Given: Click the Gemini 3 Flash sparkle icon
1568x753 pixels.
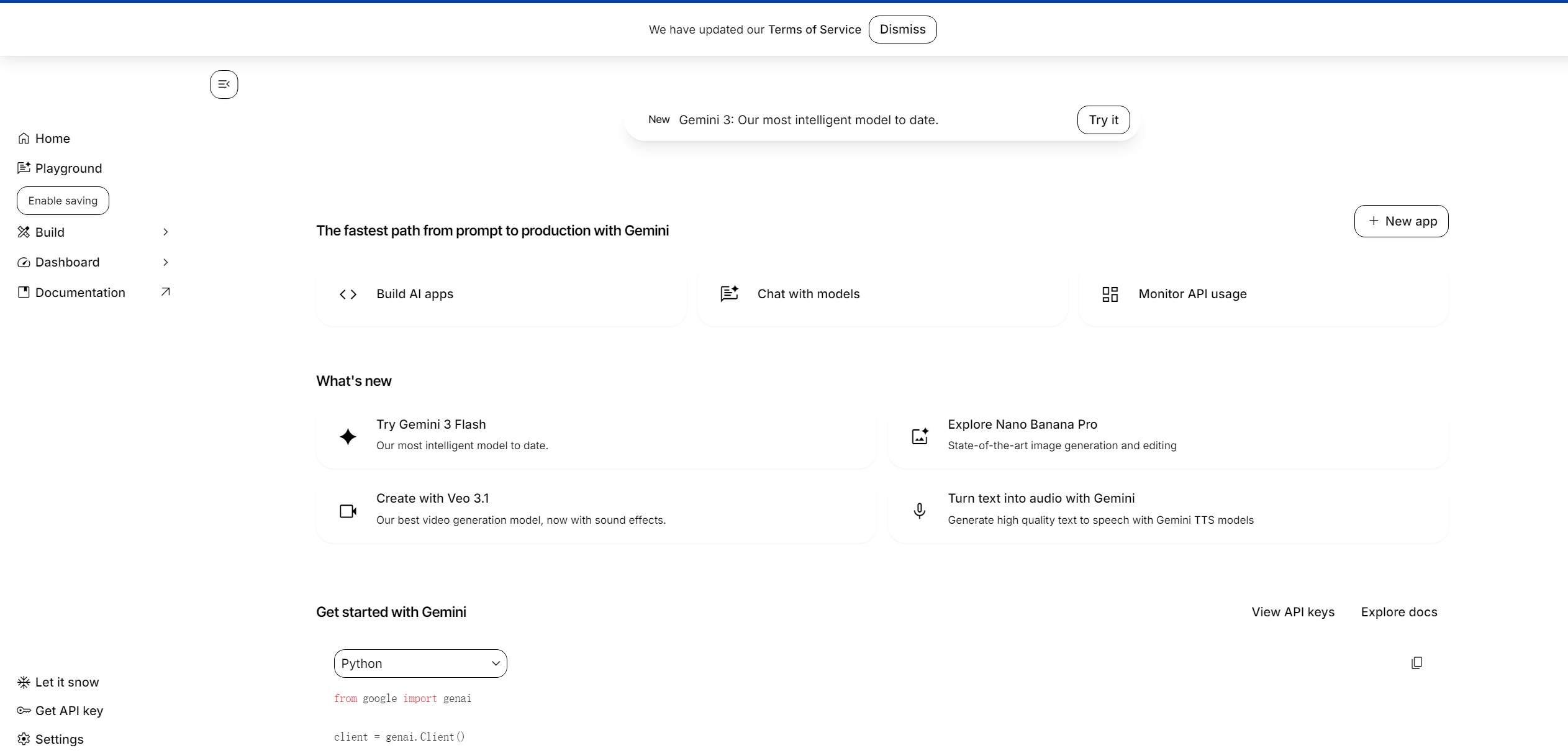Looking at the screenshot, I should coord(348,437).
